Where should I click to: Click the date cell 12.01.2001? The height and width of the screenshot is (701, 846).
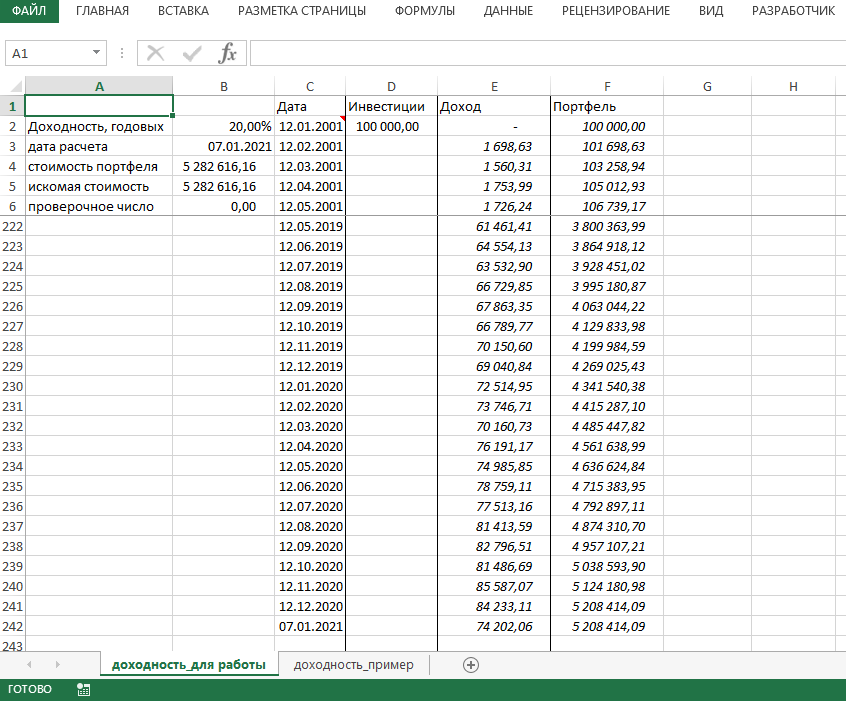310,126
